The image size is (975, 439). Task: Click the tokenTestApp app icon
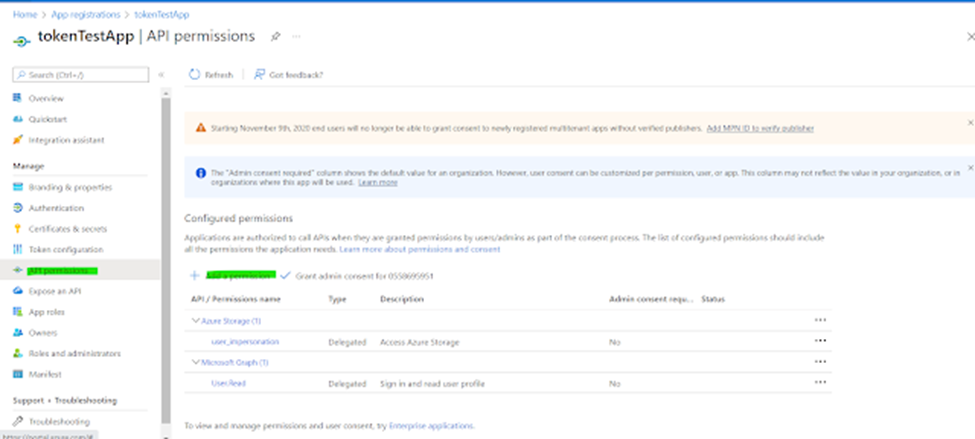[x=22, y=41]
